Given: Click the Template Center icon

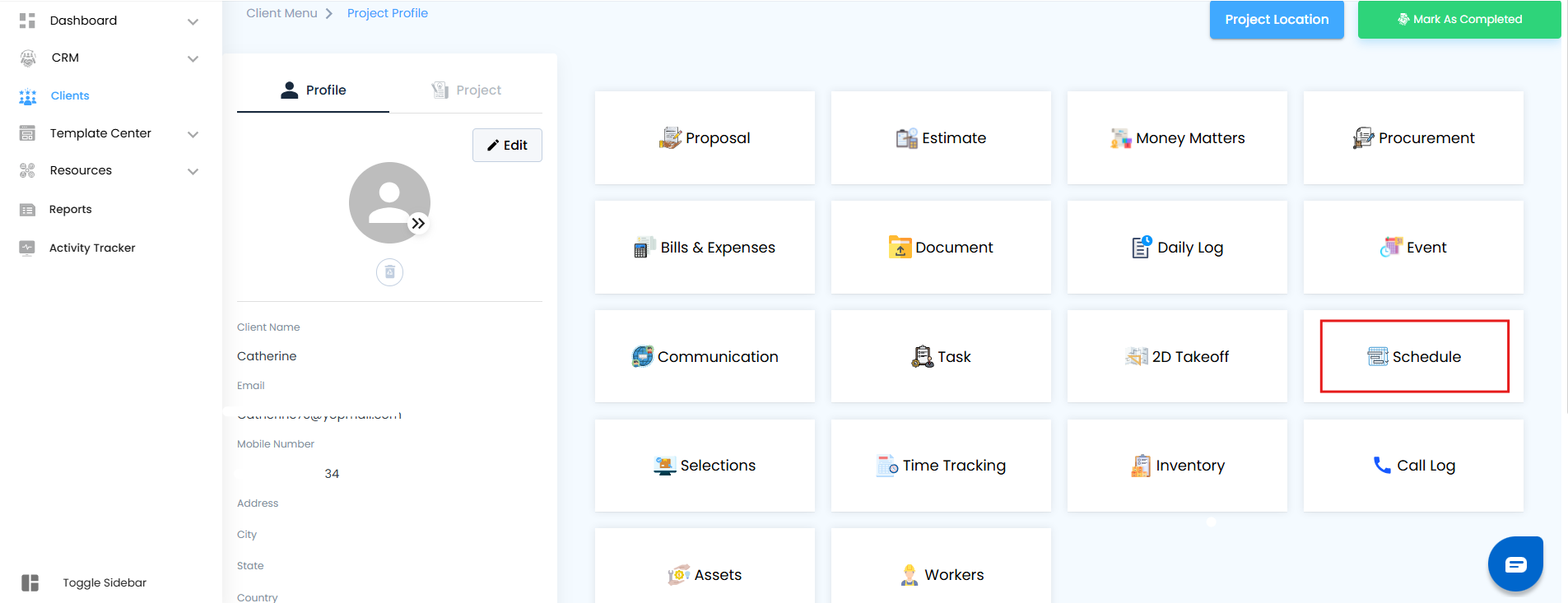Looking at the screenshot, I should [x=27, y=133].
